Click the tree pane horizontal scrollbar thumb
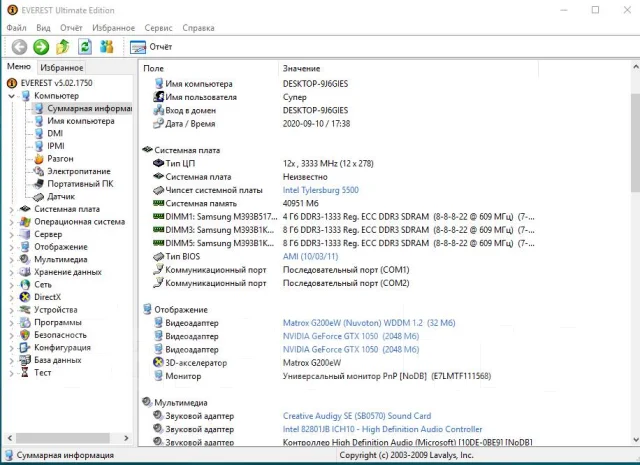The height and width of the screenshot is (465, 640). click(x=63, y=438)
